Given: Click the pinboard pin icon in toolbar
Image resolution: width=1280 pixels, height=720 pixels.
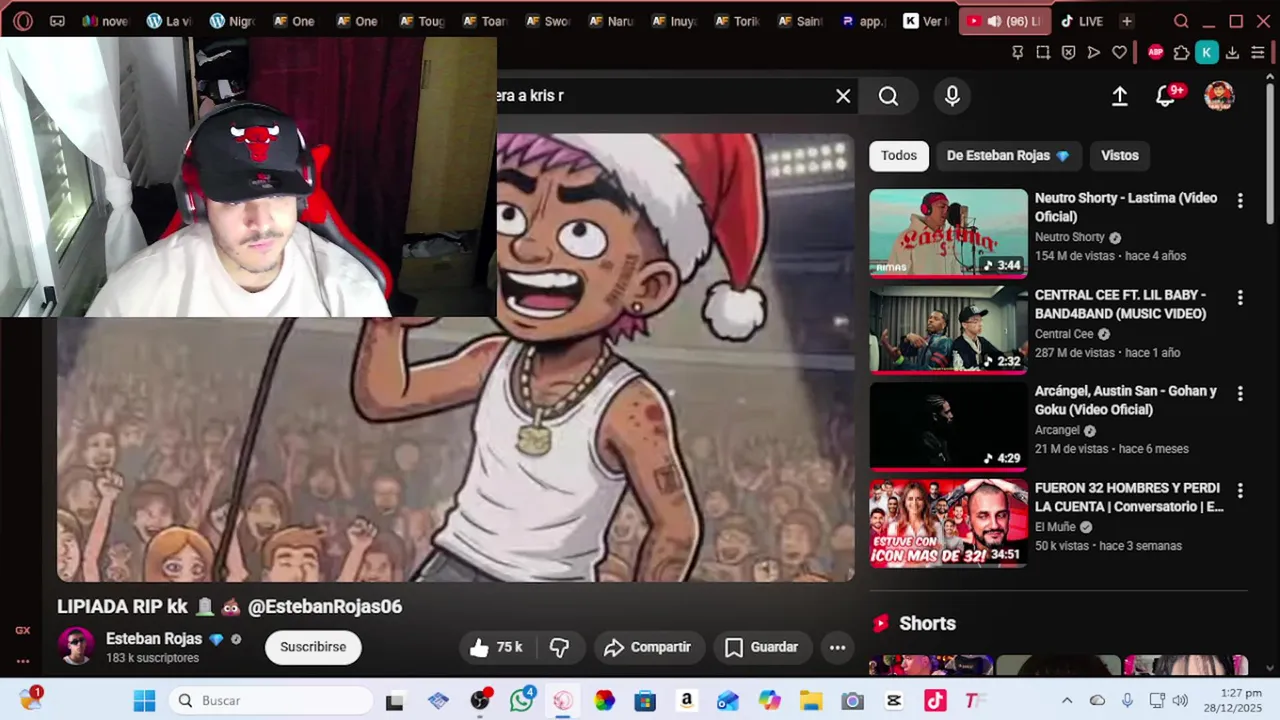Looking at the screenshot, I should click(x=1017, y=52).
